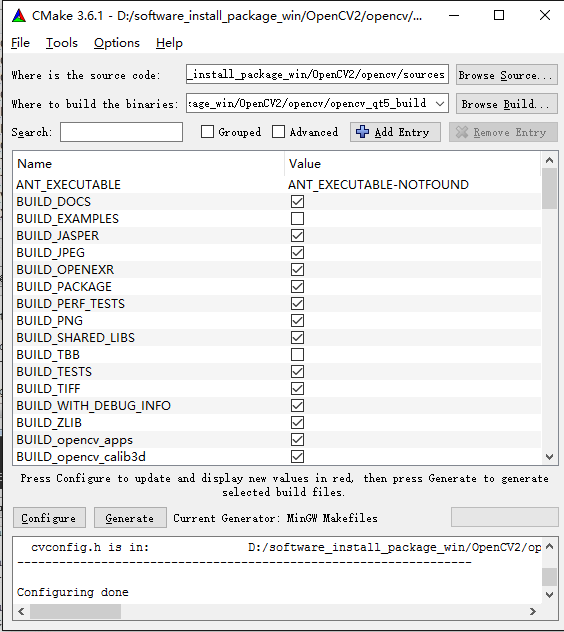Open the Options menu
The width and height of the screenshot is (564, 632).
(117, 43)
